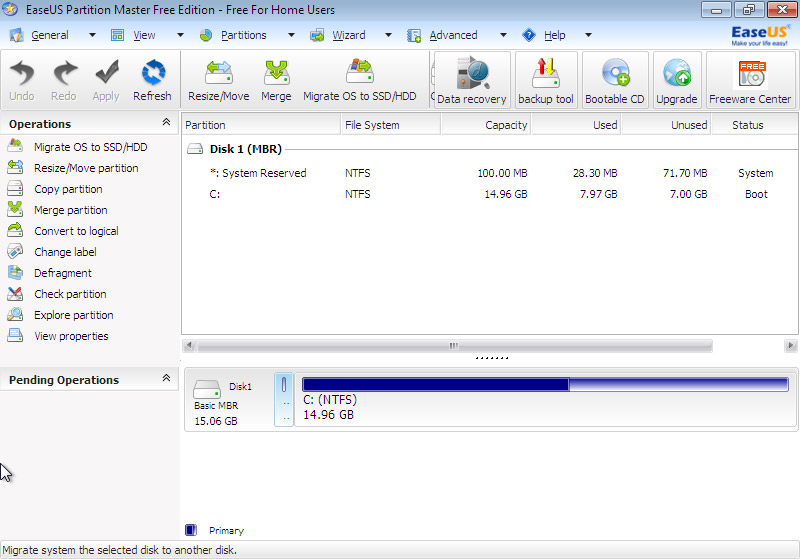This screenshot has width=800, height=559.
Task: Click the 14.96 GB capacity cell
Action: [x=506, y=194]
